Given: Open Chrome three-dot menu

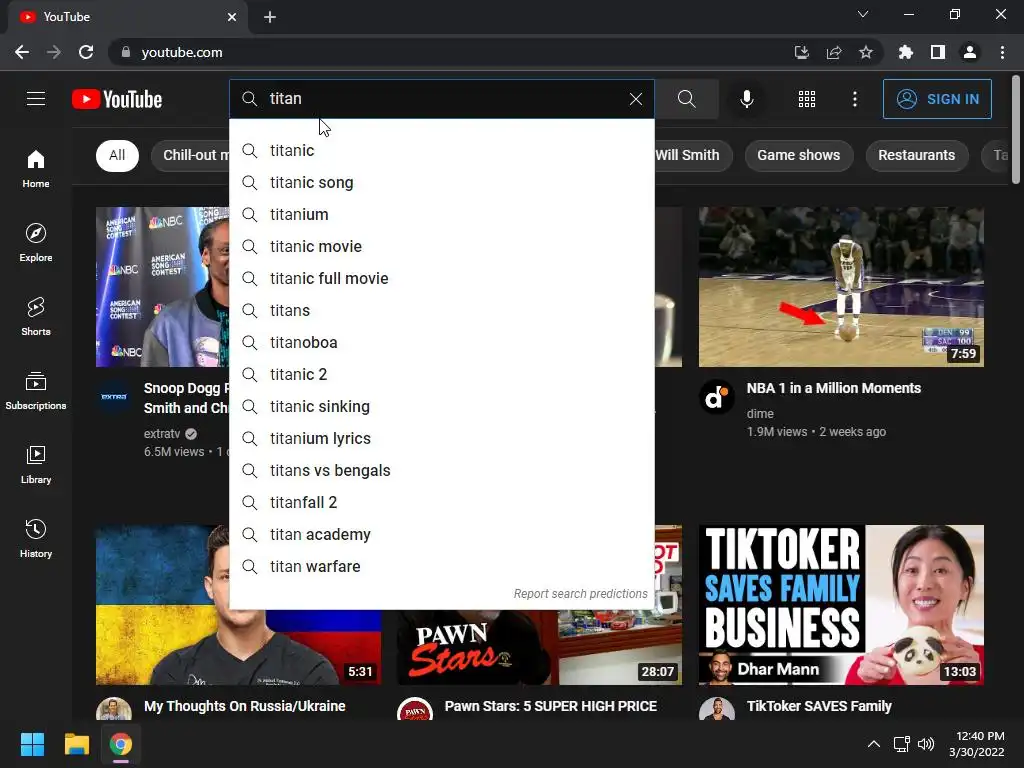Looking at the screenshot, I should click(x=1002, y=52).
